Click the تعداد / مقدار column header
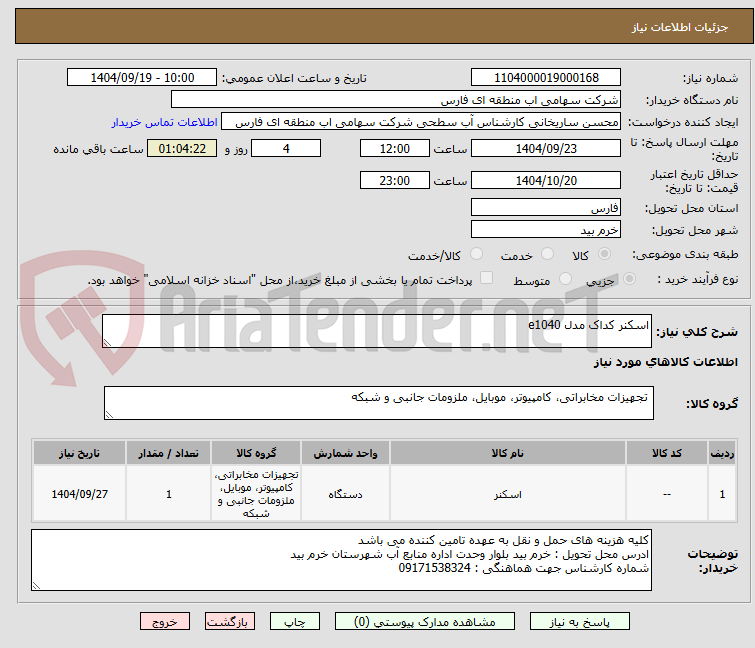 point(169,453)
